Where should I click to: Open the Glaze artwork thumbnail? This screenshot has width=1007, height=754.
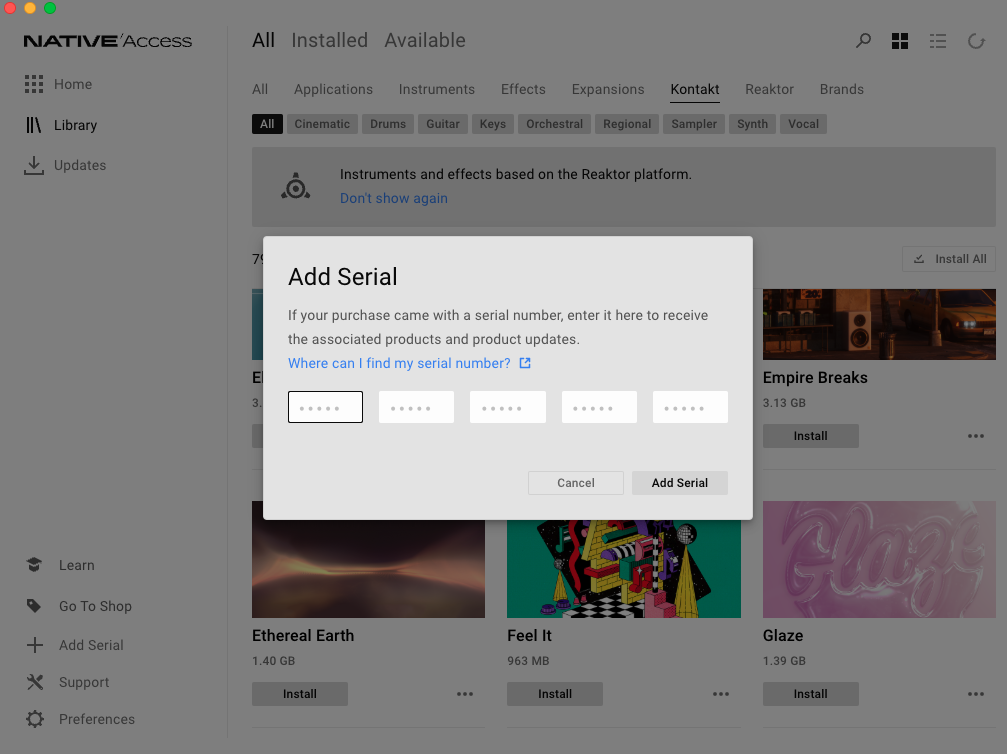pyautogui.click(x=879, y=559)
